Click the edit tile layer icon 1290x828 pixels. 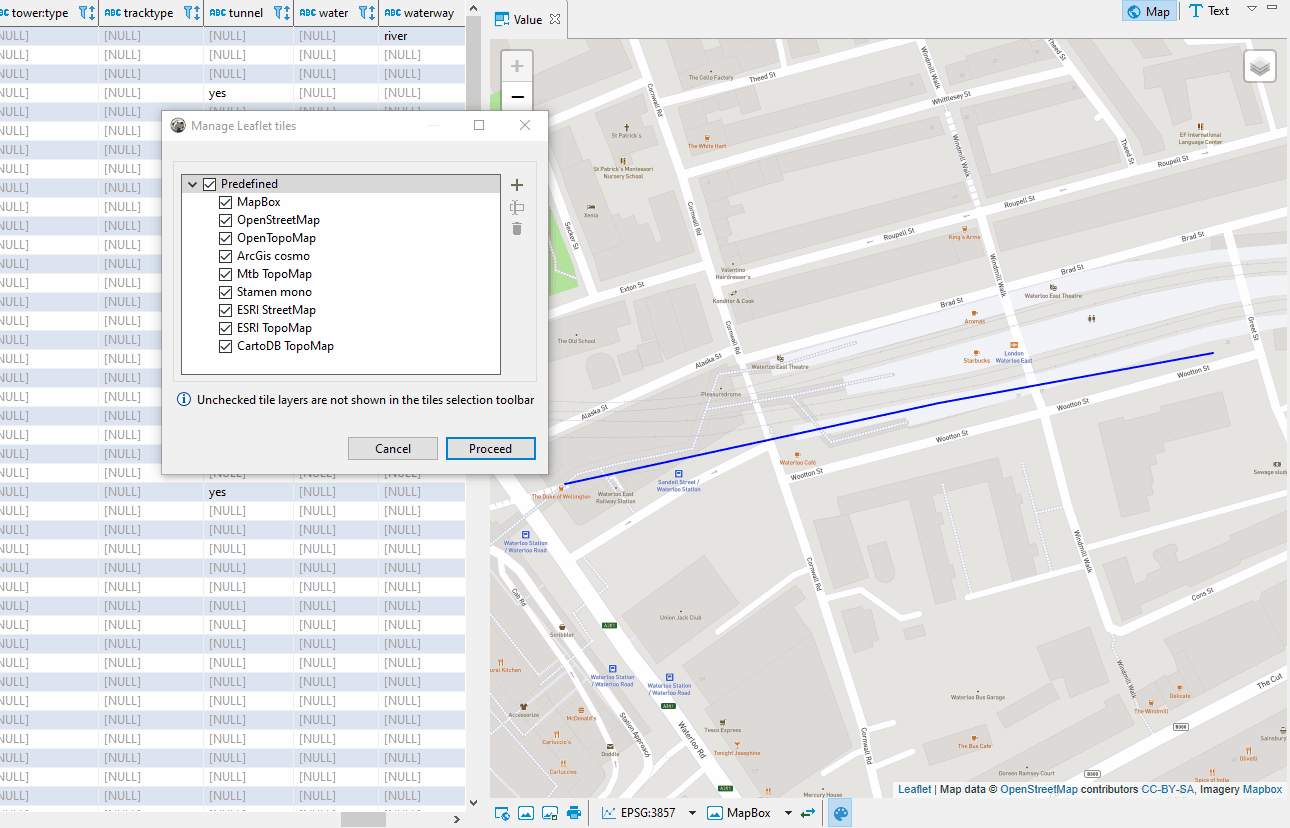coord(517,208)
